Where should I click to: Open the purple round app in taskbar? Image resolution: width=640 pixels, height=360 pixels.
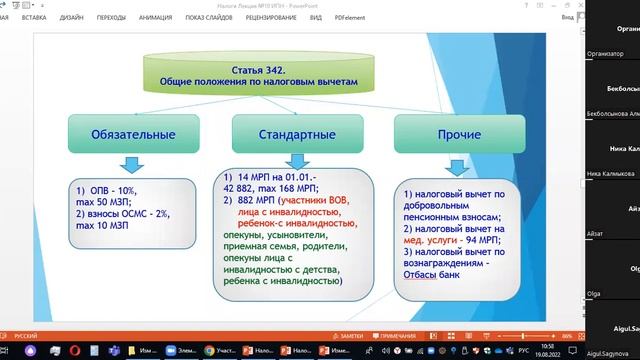(x=31, y=350)
